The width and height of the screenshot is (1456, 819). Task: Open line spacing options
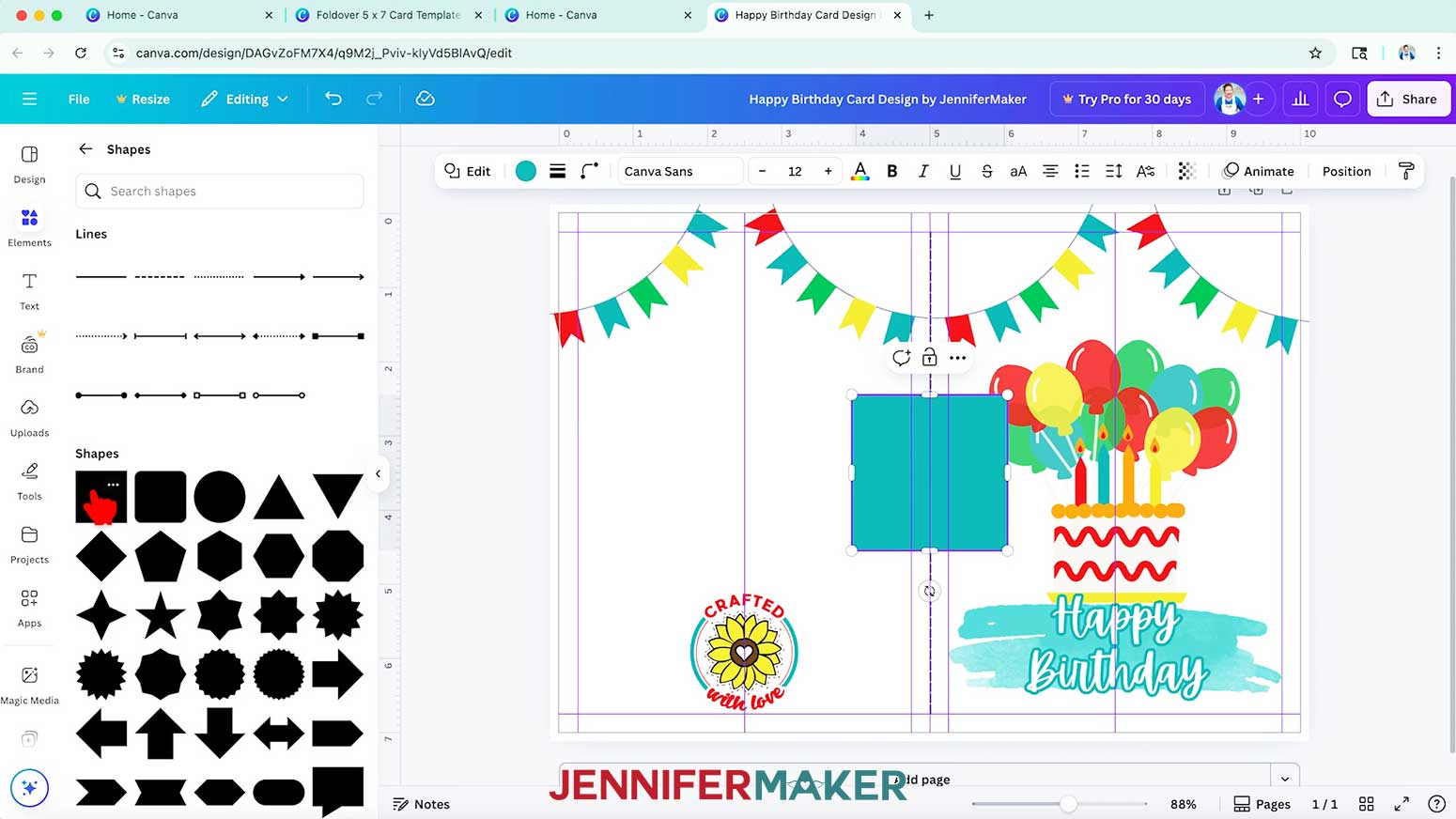(1114, 171)
